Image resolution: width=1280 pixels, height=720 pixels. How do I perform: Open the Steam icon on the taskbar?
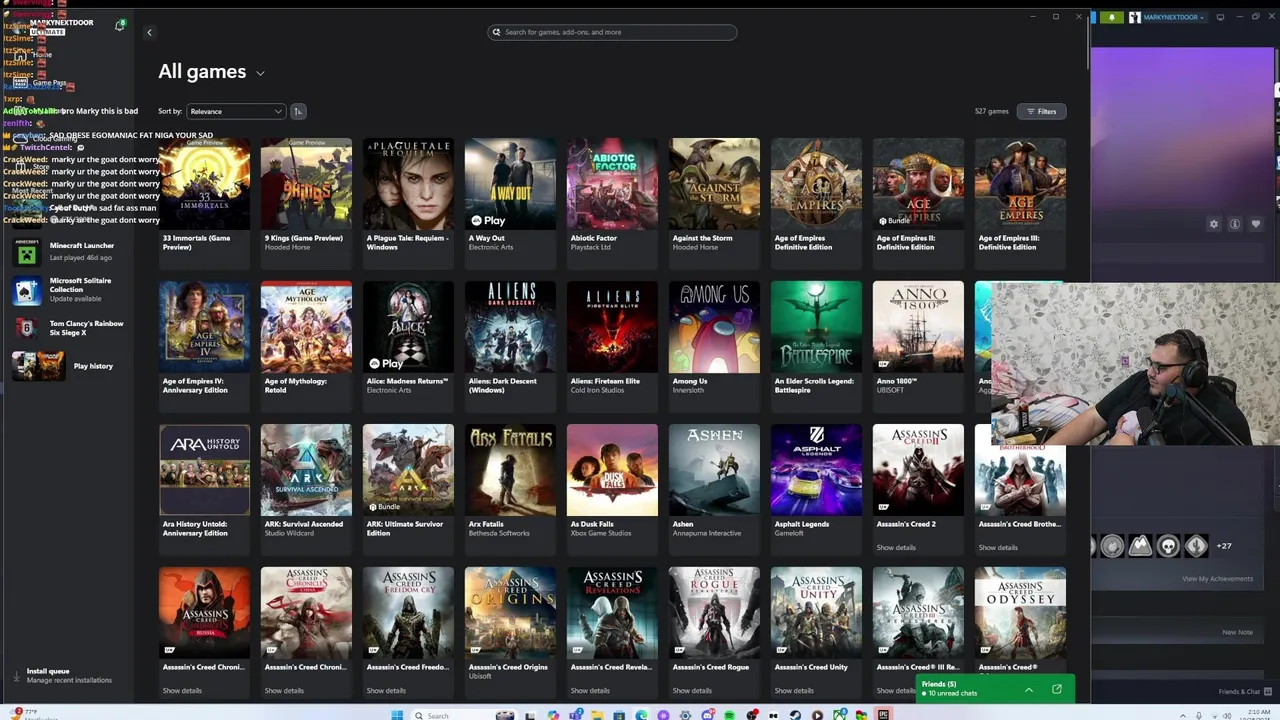(796, 715)
